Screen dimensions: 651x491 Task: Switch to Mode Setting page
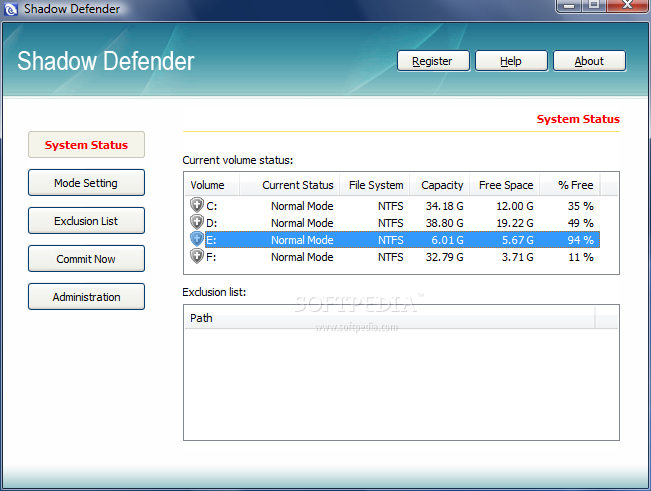pyautogui.click(x=86, y=183)
